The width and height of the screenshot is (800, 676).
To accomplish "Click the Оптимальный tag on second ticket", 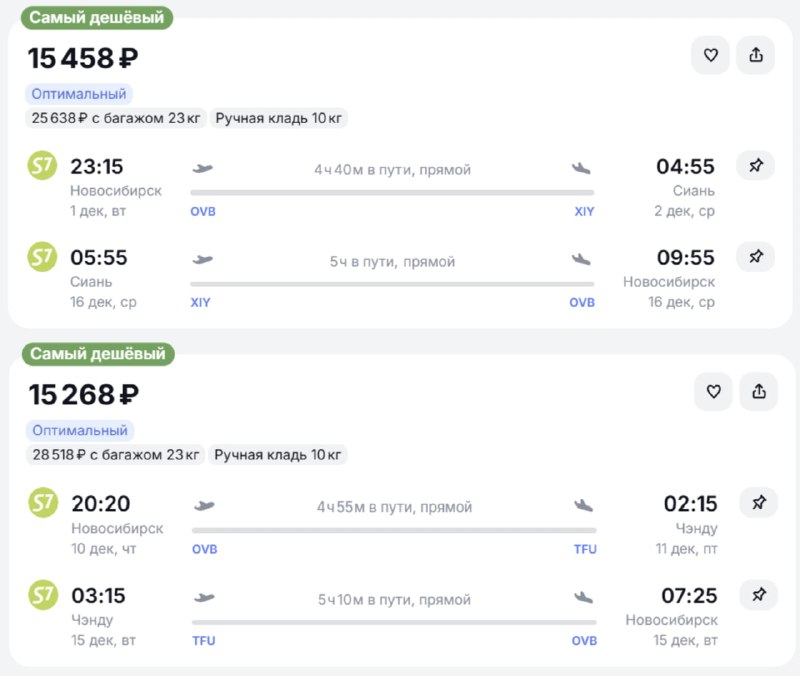I will point(80,431).
